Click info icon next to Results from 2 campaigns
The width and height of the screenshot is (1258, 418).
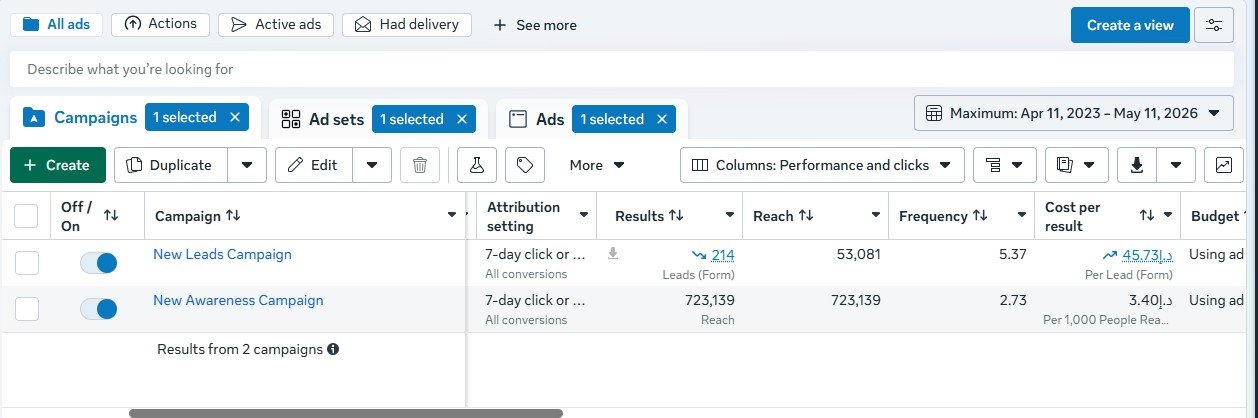pyautogui.click(x=333, y=350)
